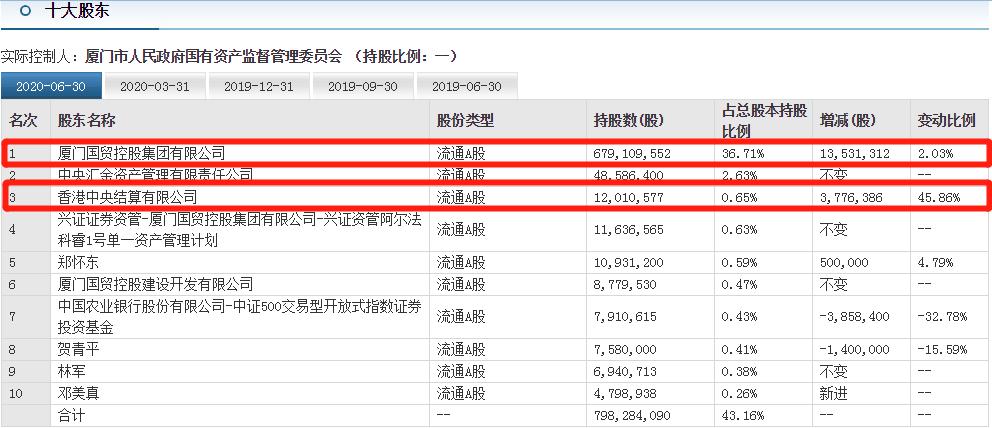The image size is (992, 428).
Task: Click the -32.78% change ratio
Action: (942, 317)
